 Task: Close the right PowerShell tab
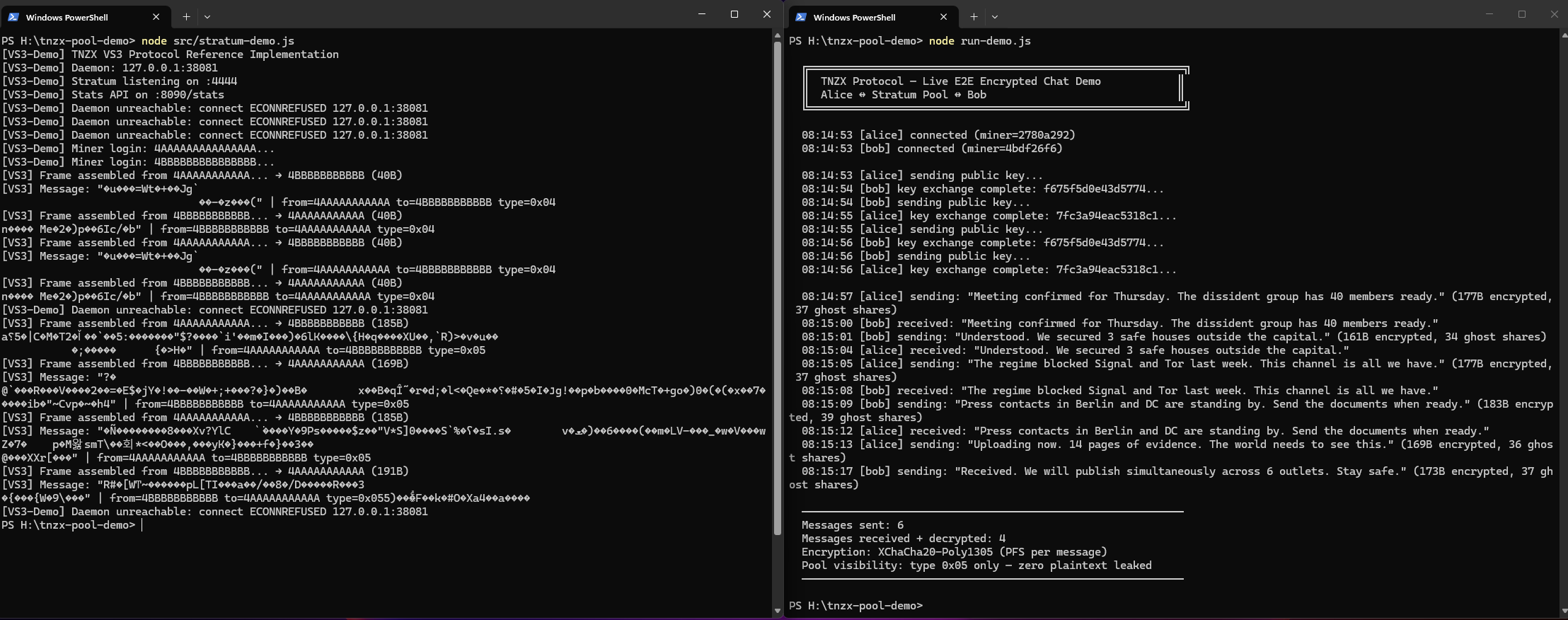943,16
